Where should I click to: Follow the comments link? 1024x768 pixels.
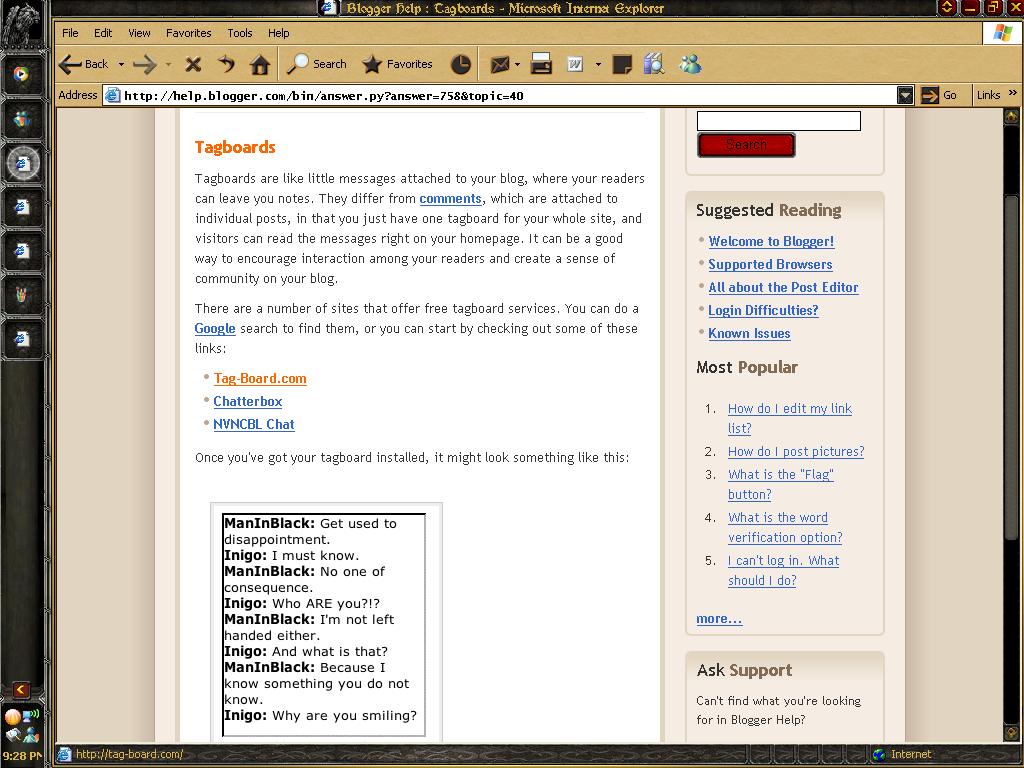(450, 199)
